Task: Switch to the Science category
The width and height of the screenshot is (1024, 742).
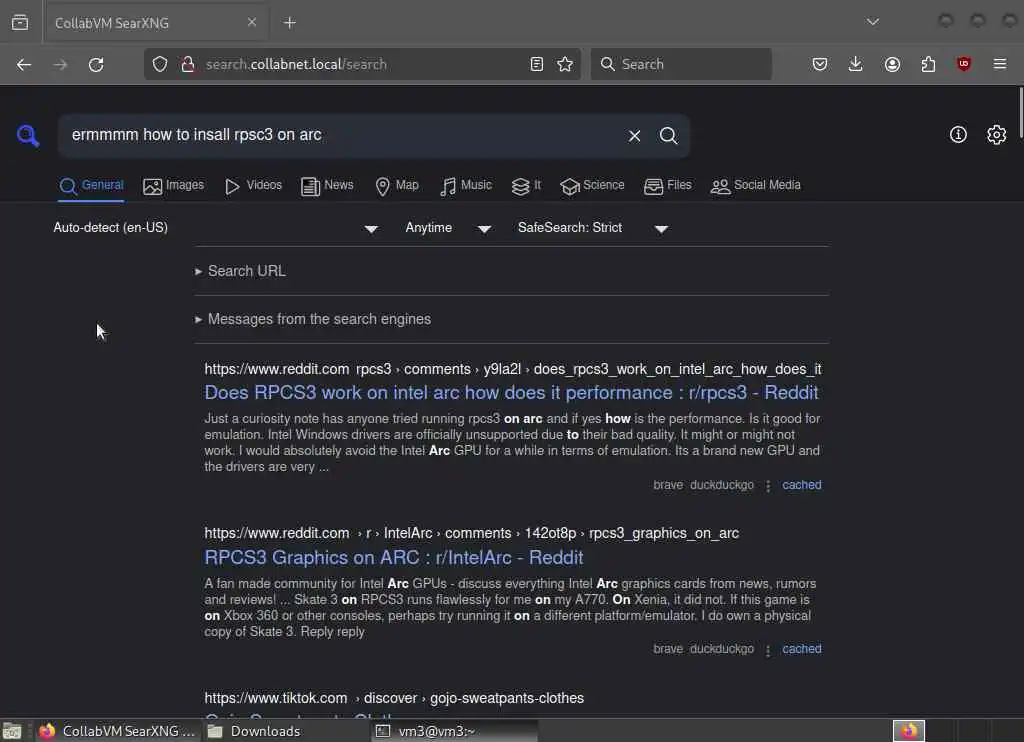Action: 592,186
